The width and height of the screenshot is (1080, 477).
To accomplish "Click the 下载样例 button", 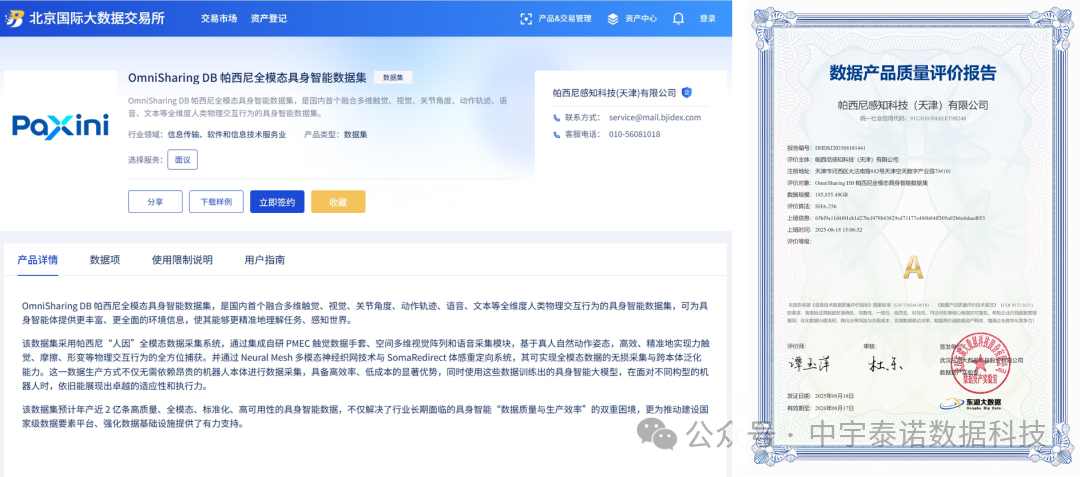I will (216, 202).
